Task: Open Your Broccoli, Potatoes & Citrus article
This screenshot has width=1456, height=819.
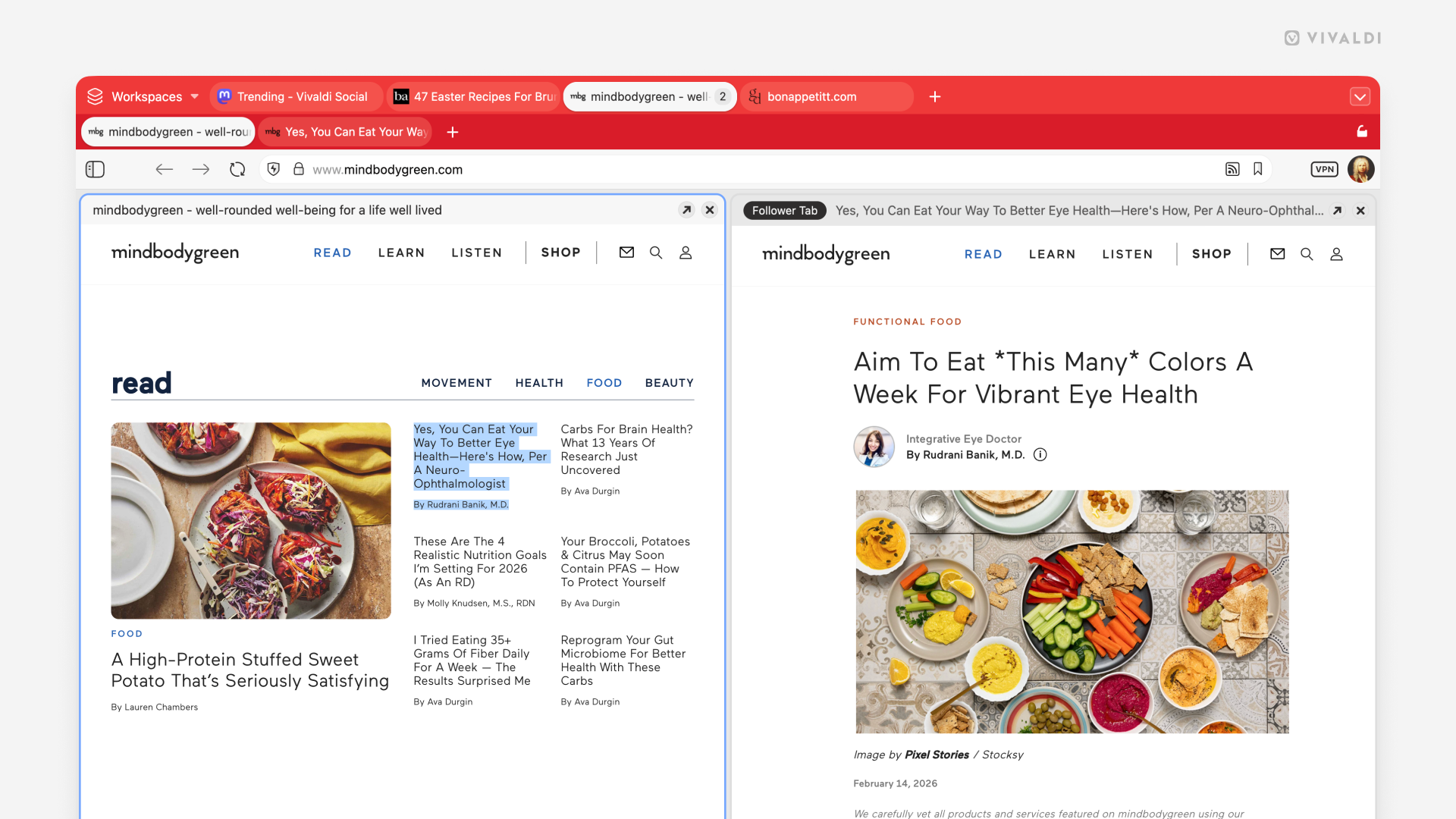Action: click(x=626, y=562)
